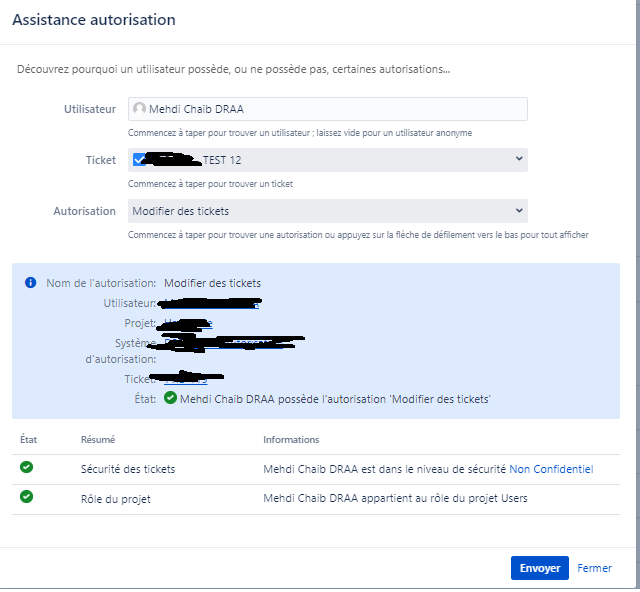Click the Autorisation form label
Screen dimensions: 640x592
coord(84,211)
